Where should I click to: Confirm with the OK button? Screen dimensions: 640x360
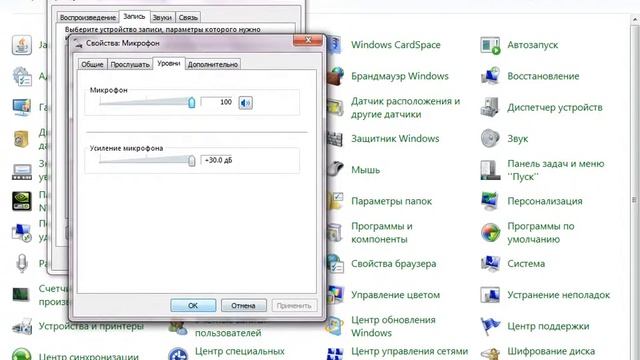point(193,305)
